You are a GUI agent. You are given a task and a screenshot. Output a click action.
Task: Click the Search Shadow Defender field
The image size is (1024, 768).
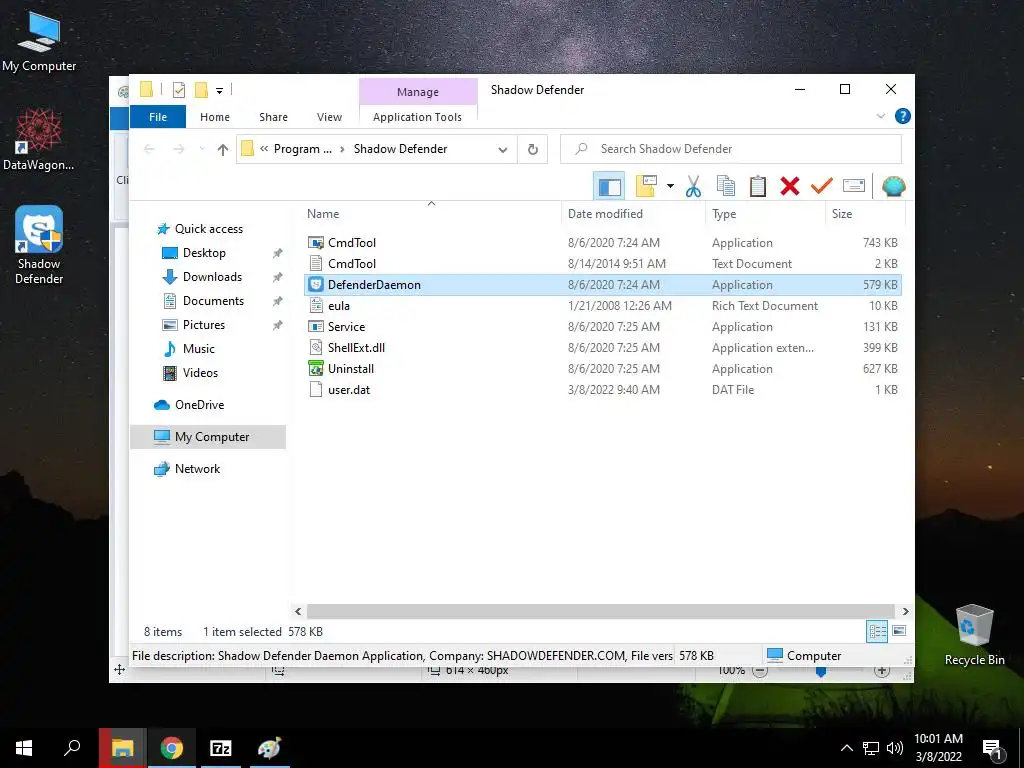tap(731, 149)
